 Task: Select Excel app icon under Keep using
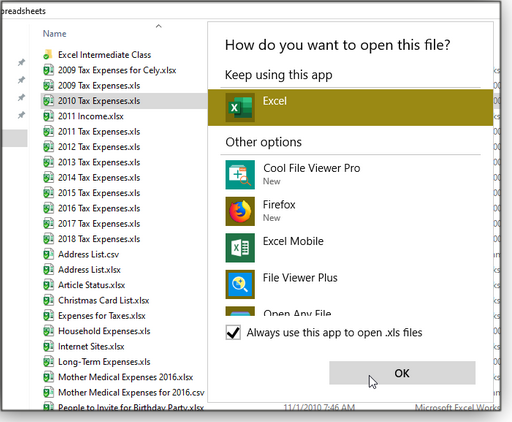coord(240,107)
